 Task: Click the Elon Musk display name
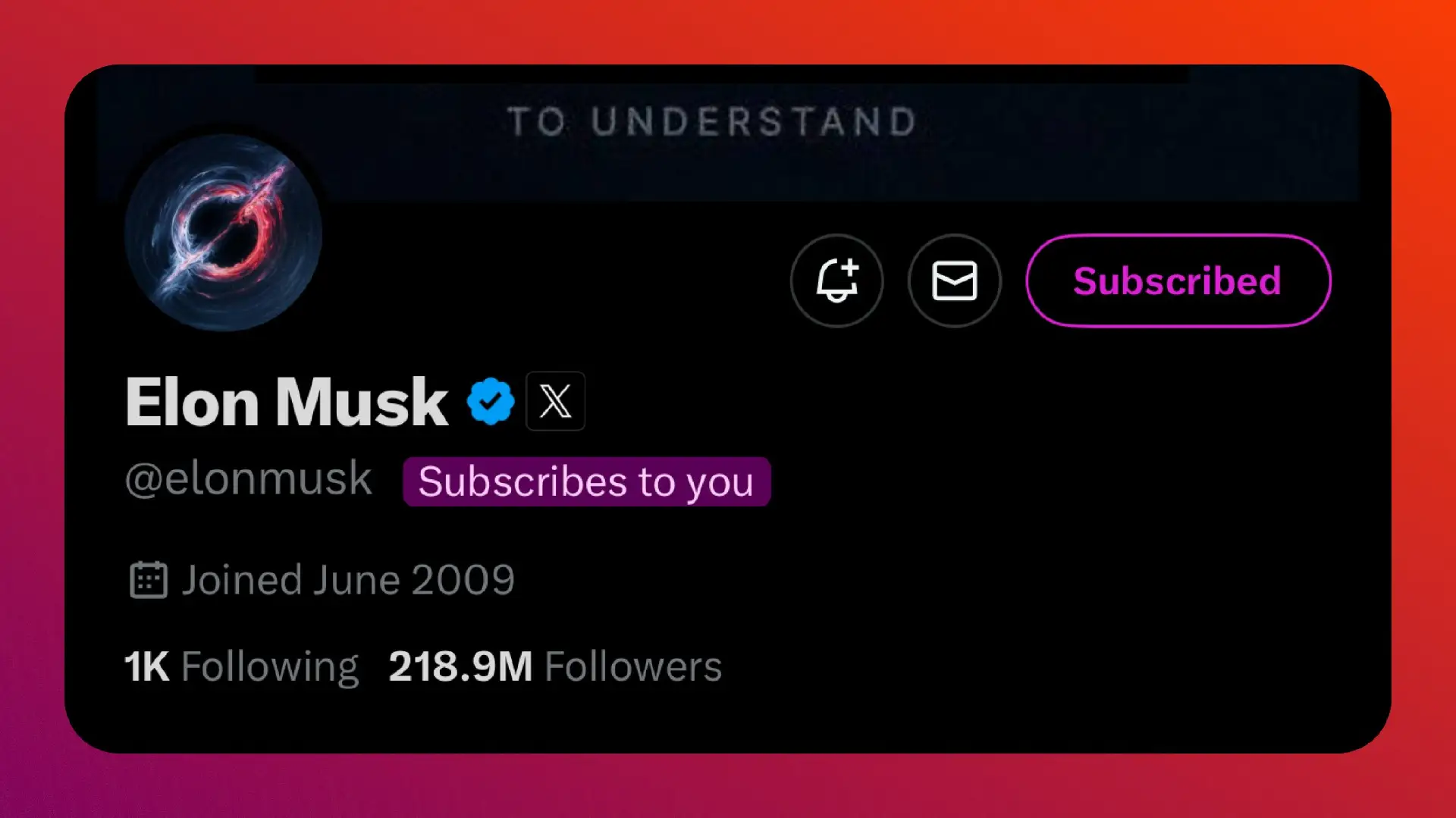(x=287, y=402)
